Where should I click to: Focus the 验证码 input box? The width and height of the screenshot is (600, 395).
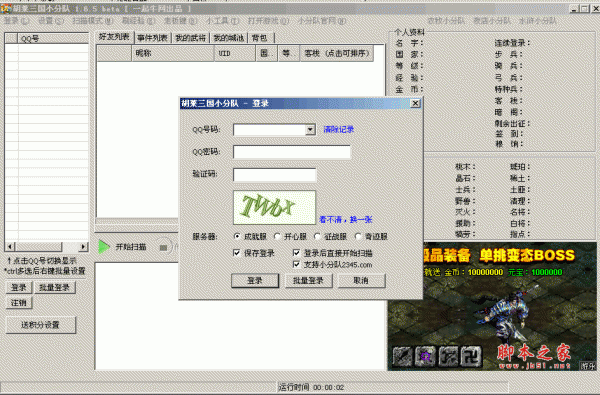pyautogui.click(x=274, y=175)
